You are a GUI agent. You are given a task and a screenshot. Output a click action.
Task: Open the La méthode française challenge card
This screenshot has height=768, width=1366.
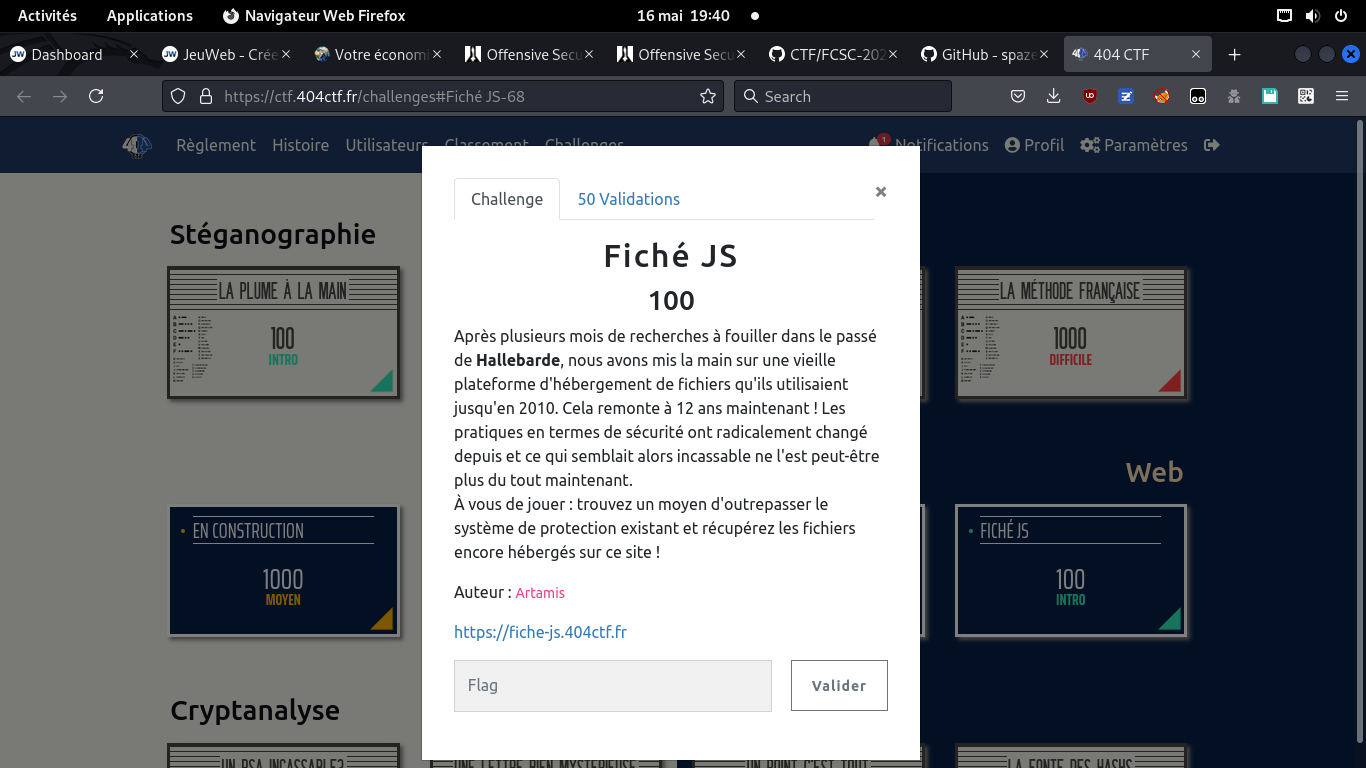pyautogui.click(x=1070, y=332)
